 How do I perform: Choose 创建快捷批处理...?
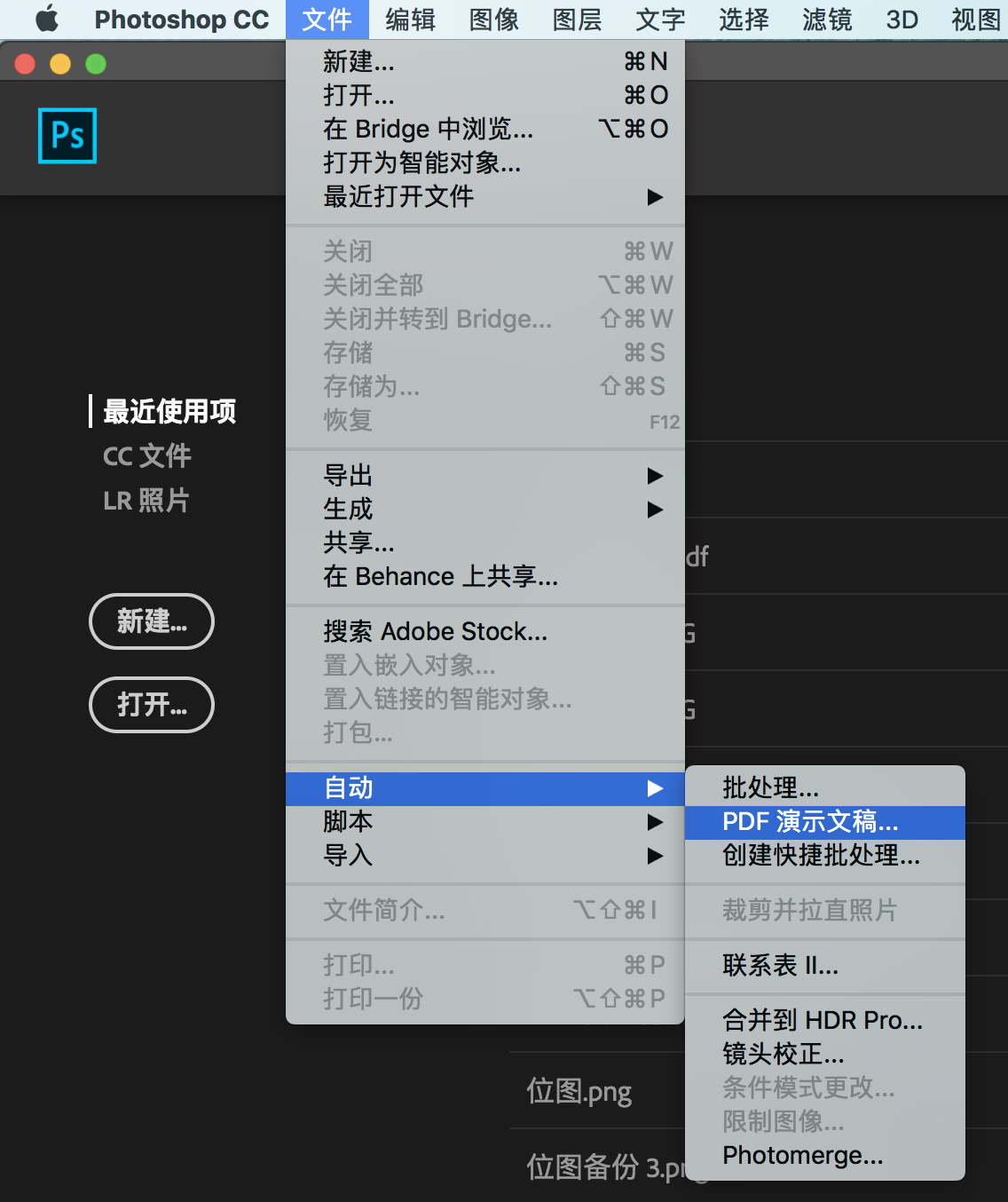pyautogui.click(x=825, y=856)
